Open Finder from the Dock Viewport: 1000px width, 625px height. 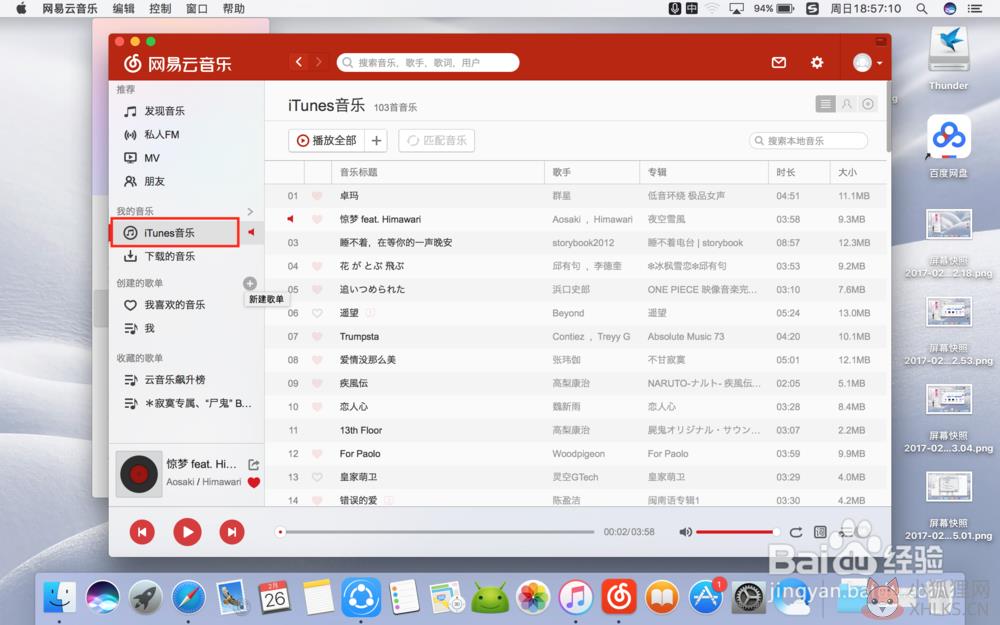(x=59, y=598)
